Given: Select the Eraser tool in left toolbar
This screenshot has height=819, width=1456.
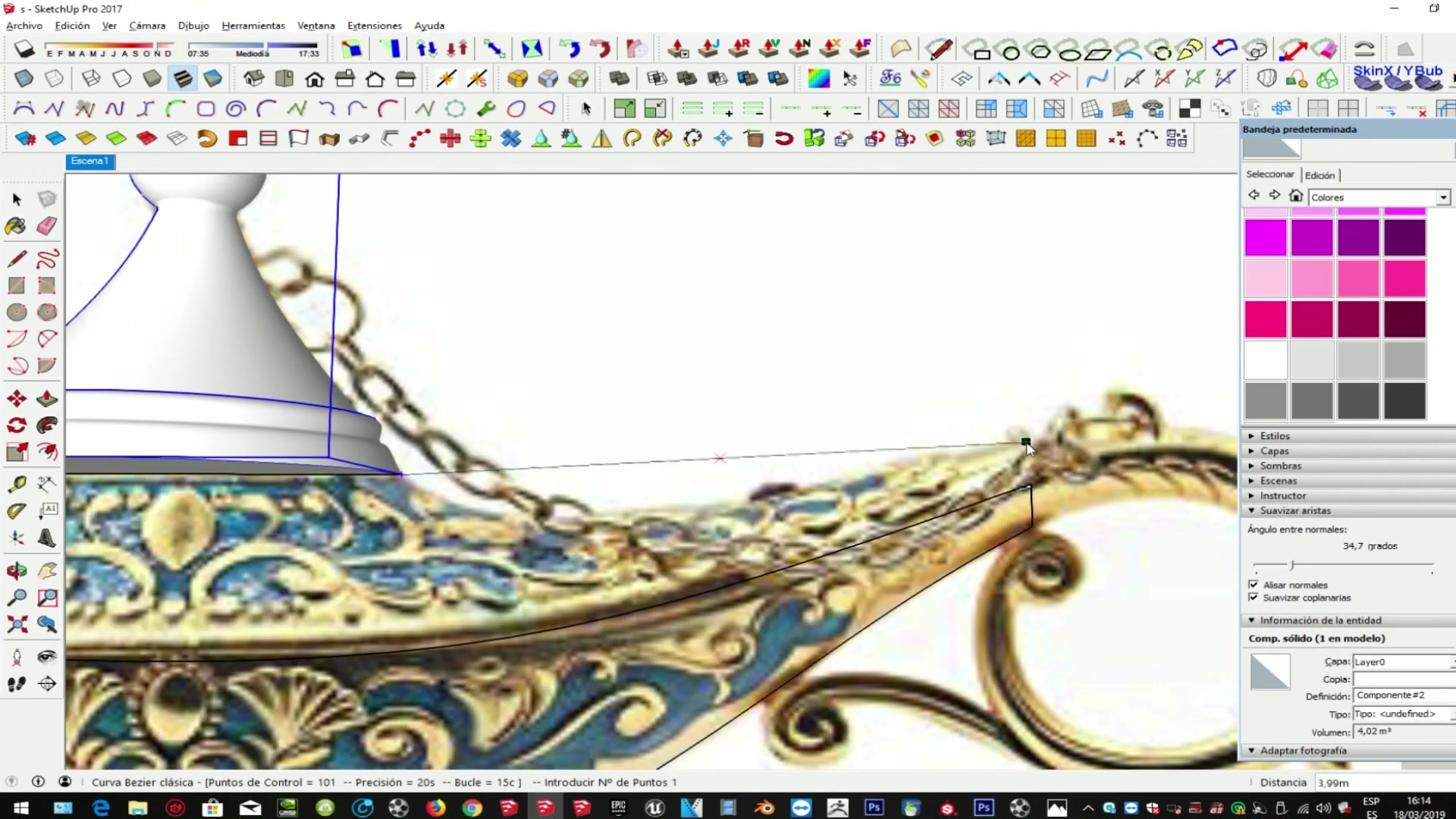Looking at the screenshot, I should coord(47,225).
